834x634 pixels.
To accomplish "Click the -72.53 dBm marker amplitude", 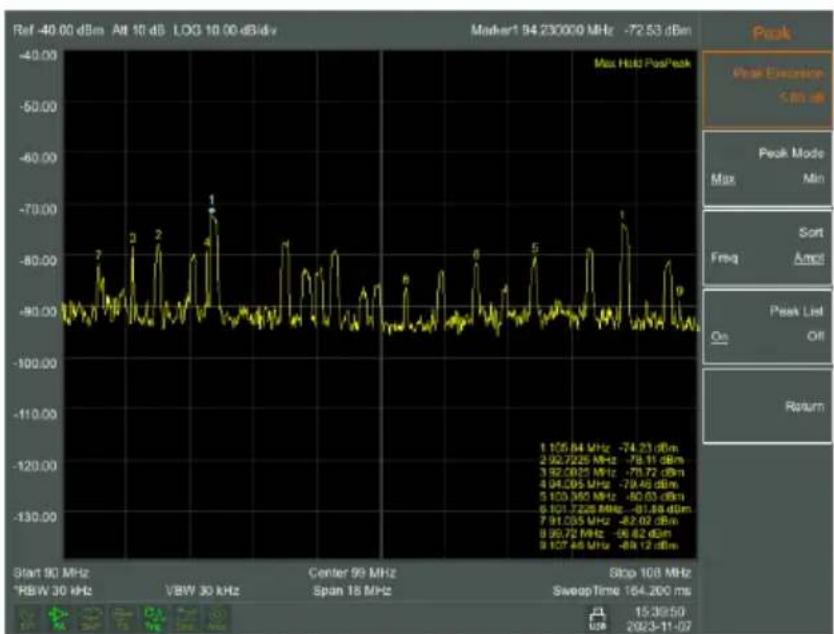I will coord(657,30).
